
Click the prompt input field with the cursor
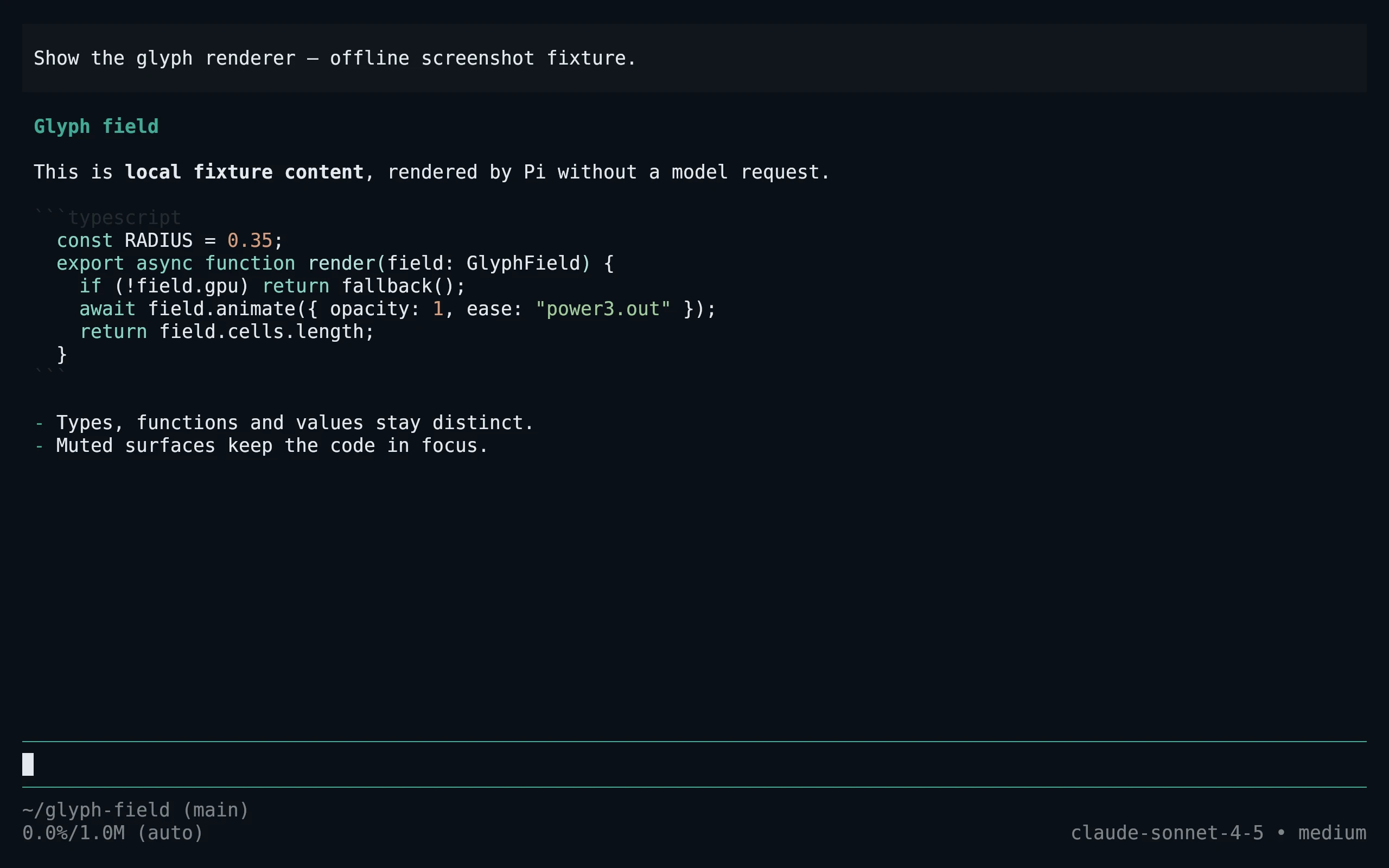coord(694,764)
